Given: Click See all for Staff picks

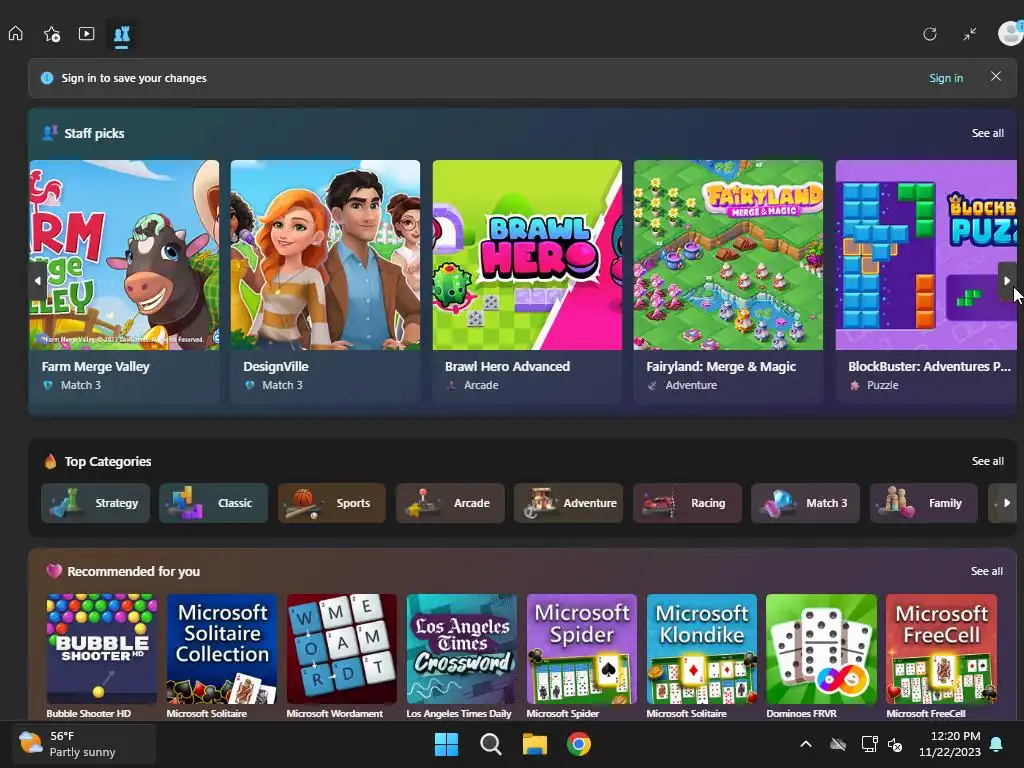Looking at the screenshot, I should tap(987, 133).
